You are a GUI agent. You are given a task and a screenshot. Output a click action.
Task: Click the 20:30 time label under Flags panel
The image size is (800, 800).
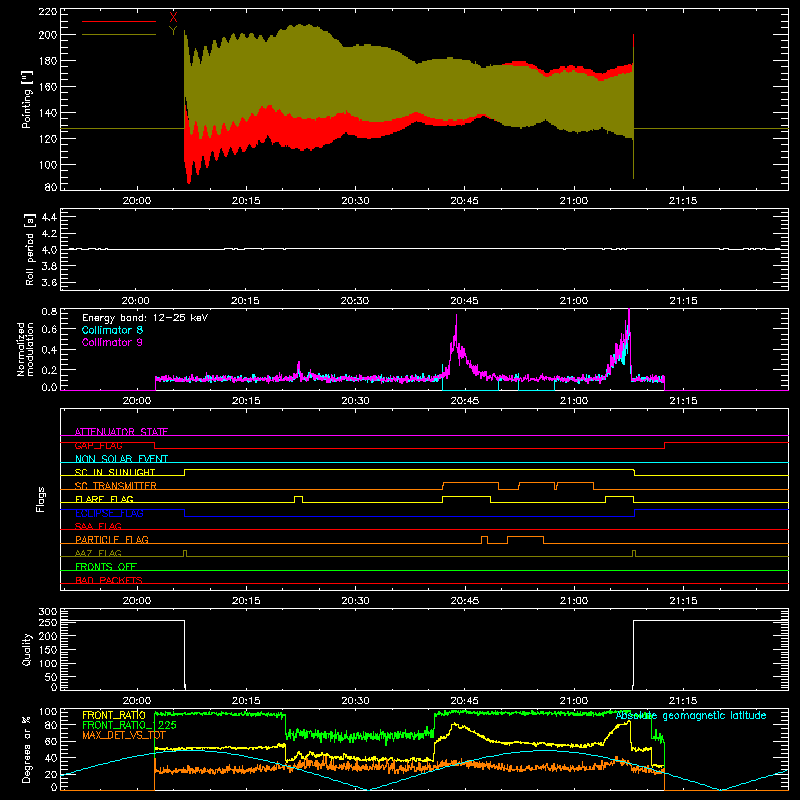pyautogui.click(x=355, y=601)
